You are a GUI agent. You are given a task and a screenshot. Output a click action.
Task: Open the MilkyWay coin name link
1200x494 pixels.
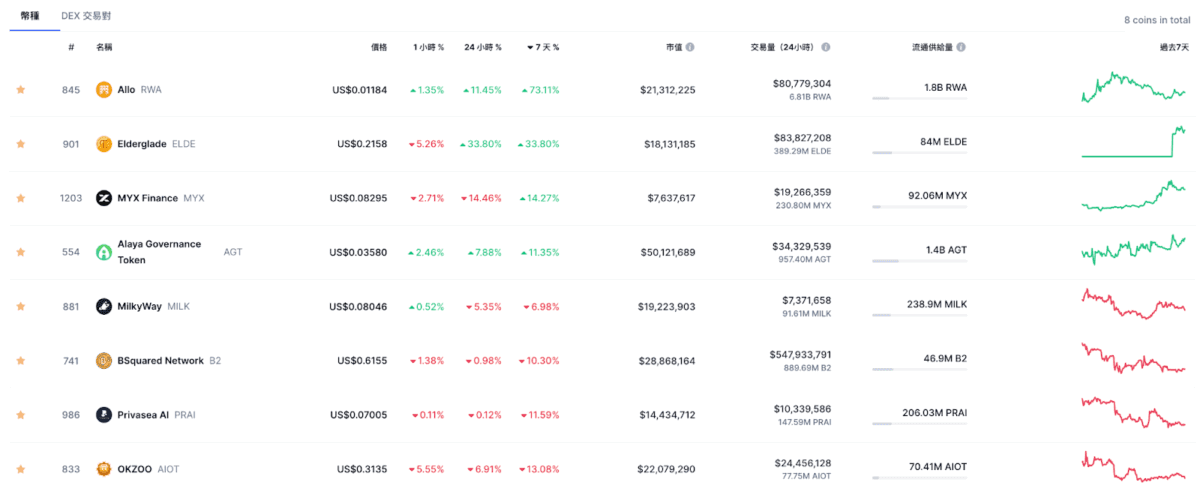tap(139, 307)
